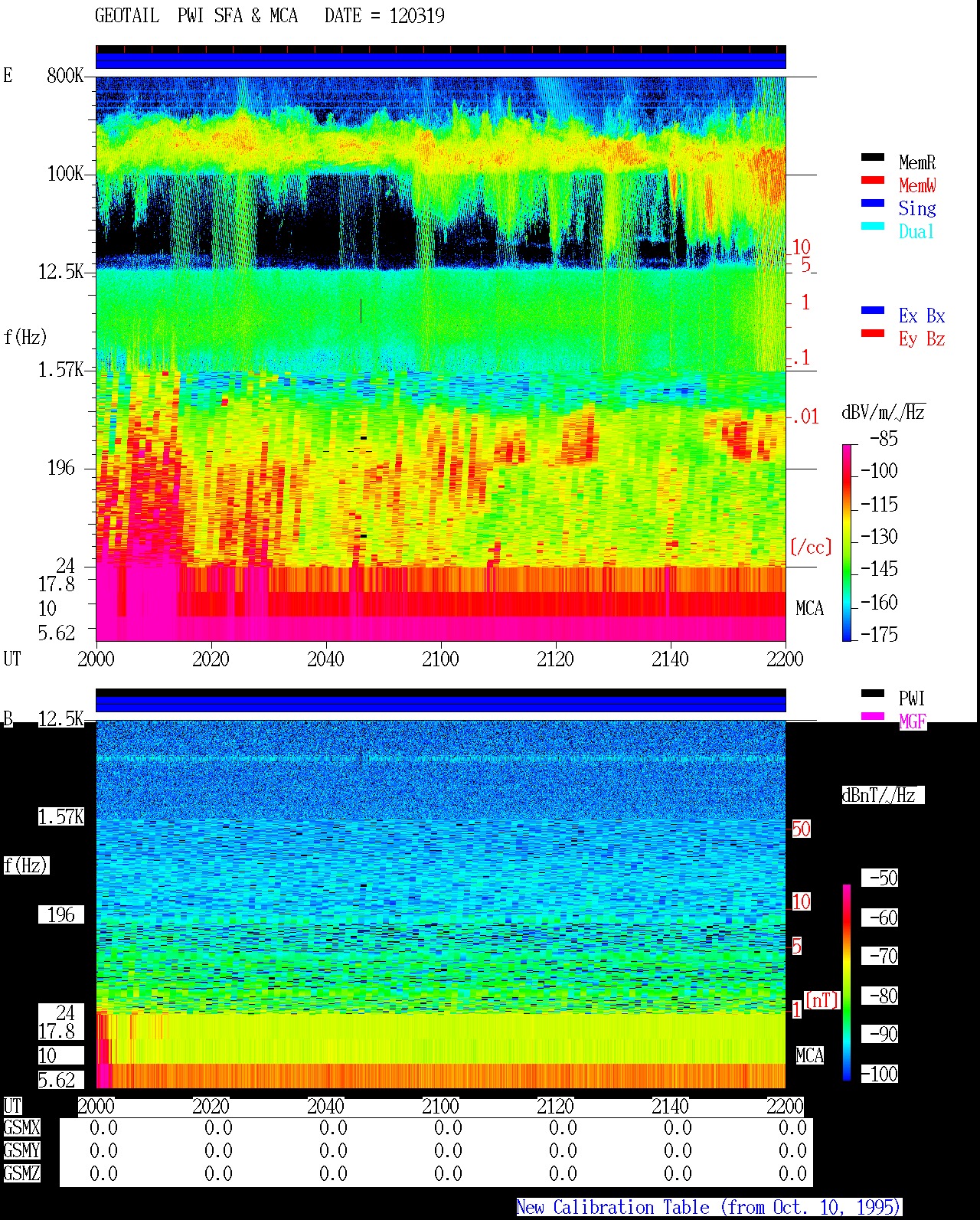
Task: Click the dBnT/√Hz unit label
Action: pyautogui.click(x=883, y=795)
